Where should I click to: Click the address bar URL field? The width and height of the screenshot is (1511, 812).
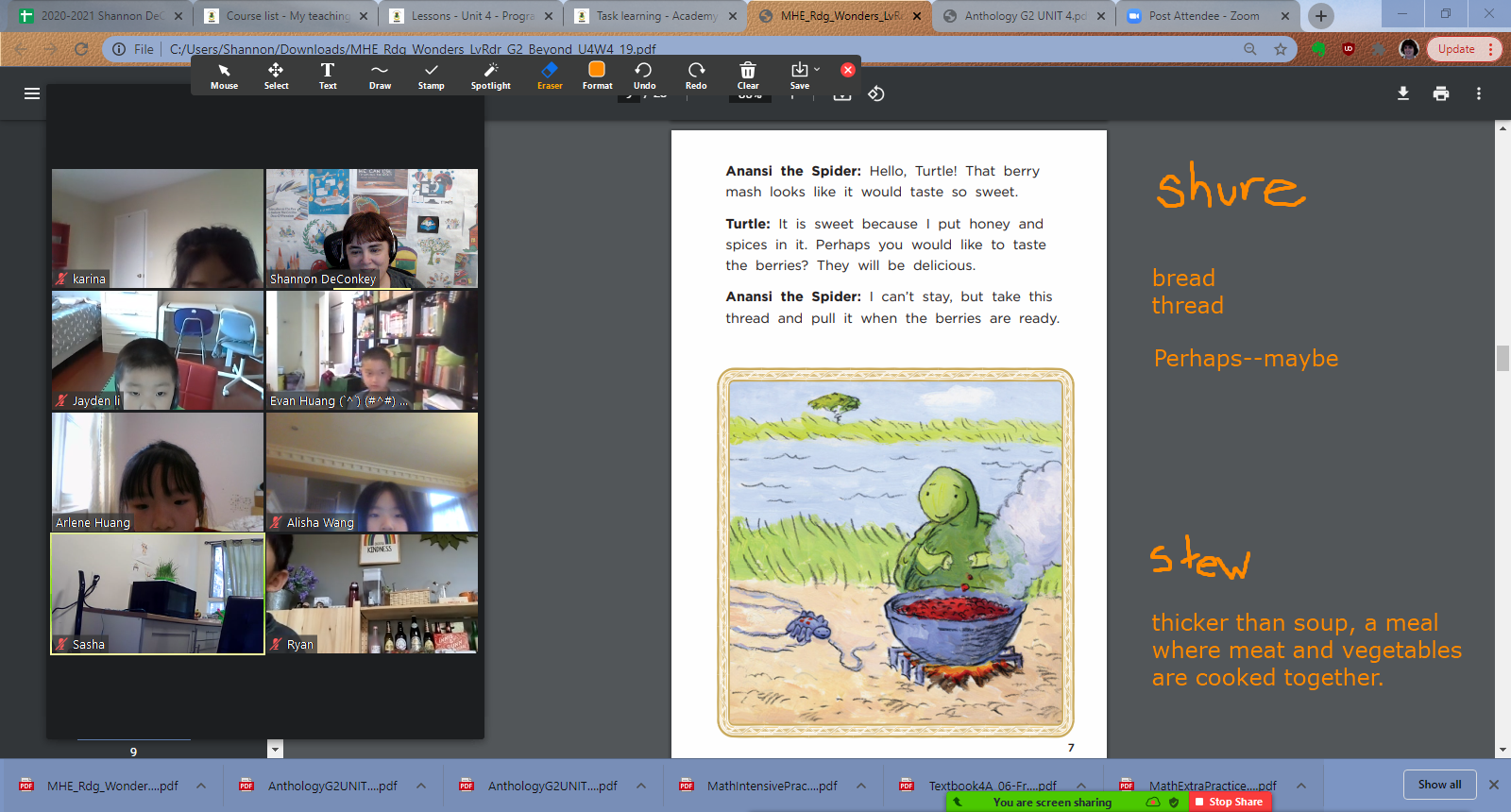[699, 49]
